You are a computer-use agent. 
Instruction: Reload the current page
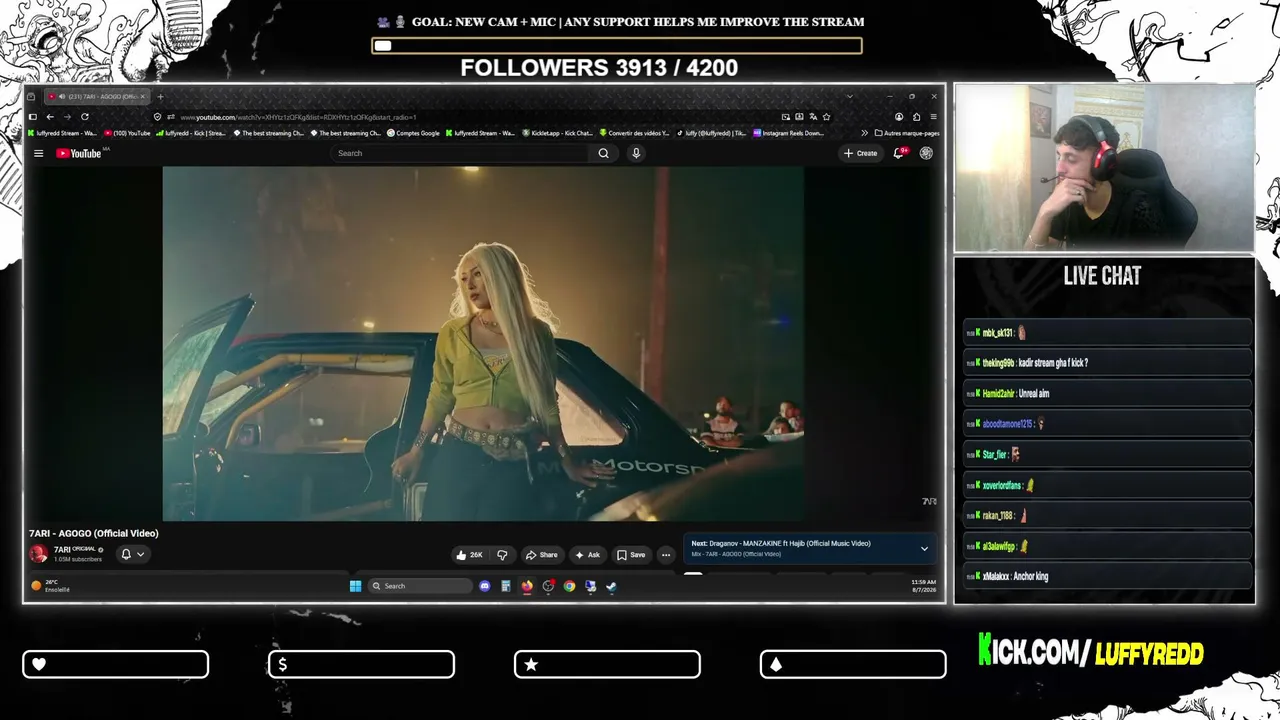tap(85, 117)
